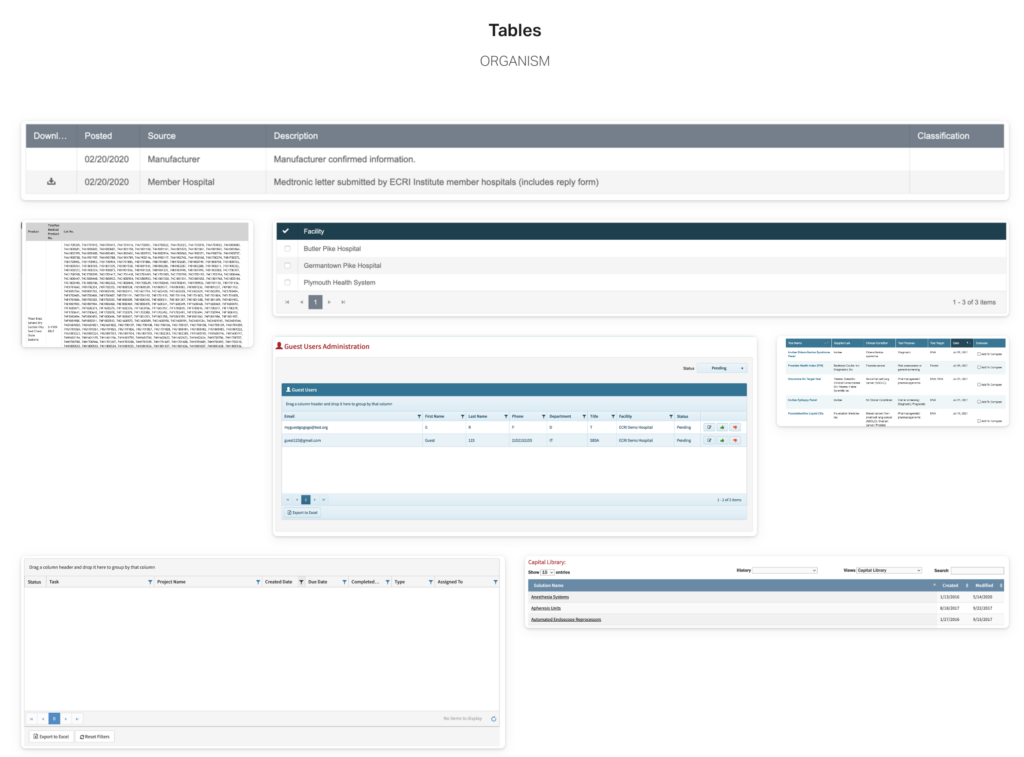Image resolution: width=1024 pixels, height=757 pixels.
Task: Approve guest123@gmail.com with thumbs-up icon
Action: (x=722, y=440)
